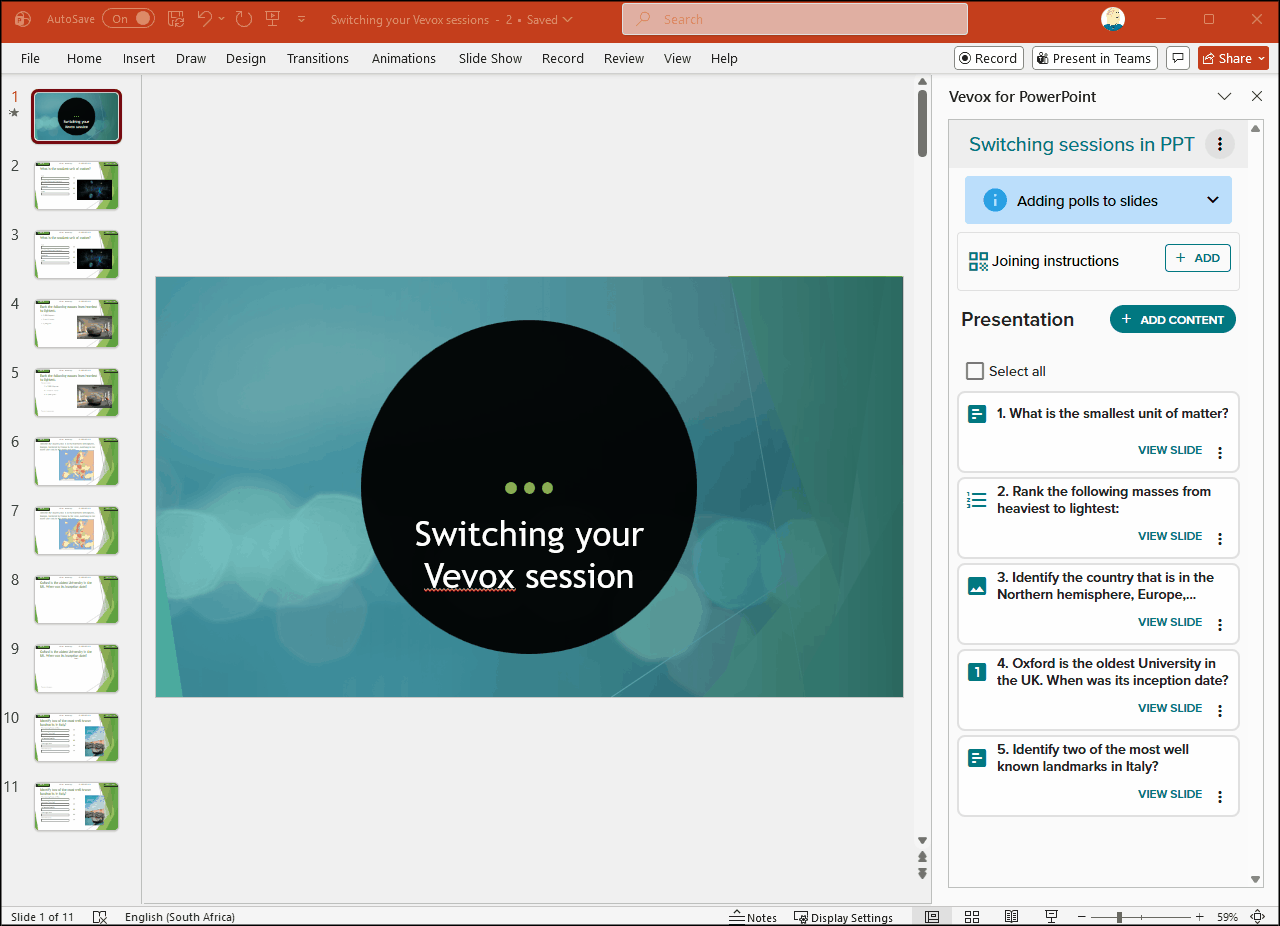1280x926 pixels.
Task: Click the Share button
Action: point(1233,58)
